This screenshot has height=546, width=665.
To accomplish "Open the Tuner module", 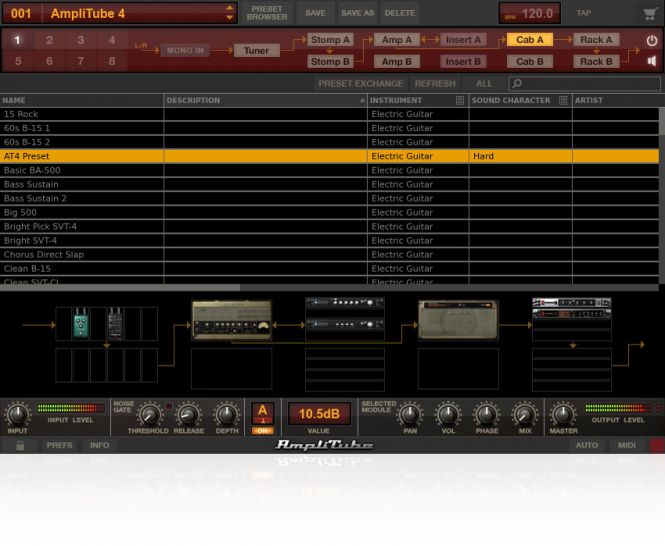I will coord(256,51).
